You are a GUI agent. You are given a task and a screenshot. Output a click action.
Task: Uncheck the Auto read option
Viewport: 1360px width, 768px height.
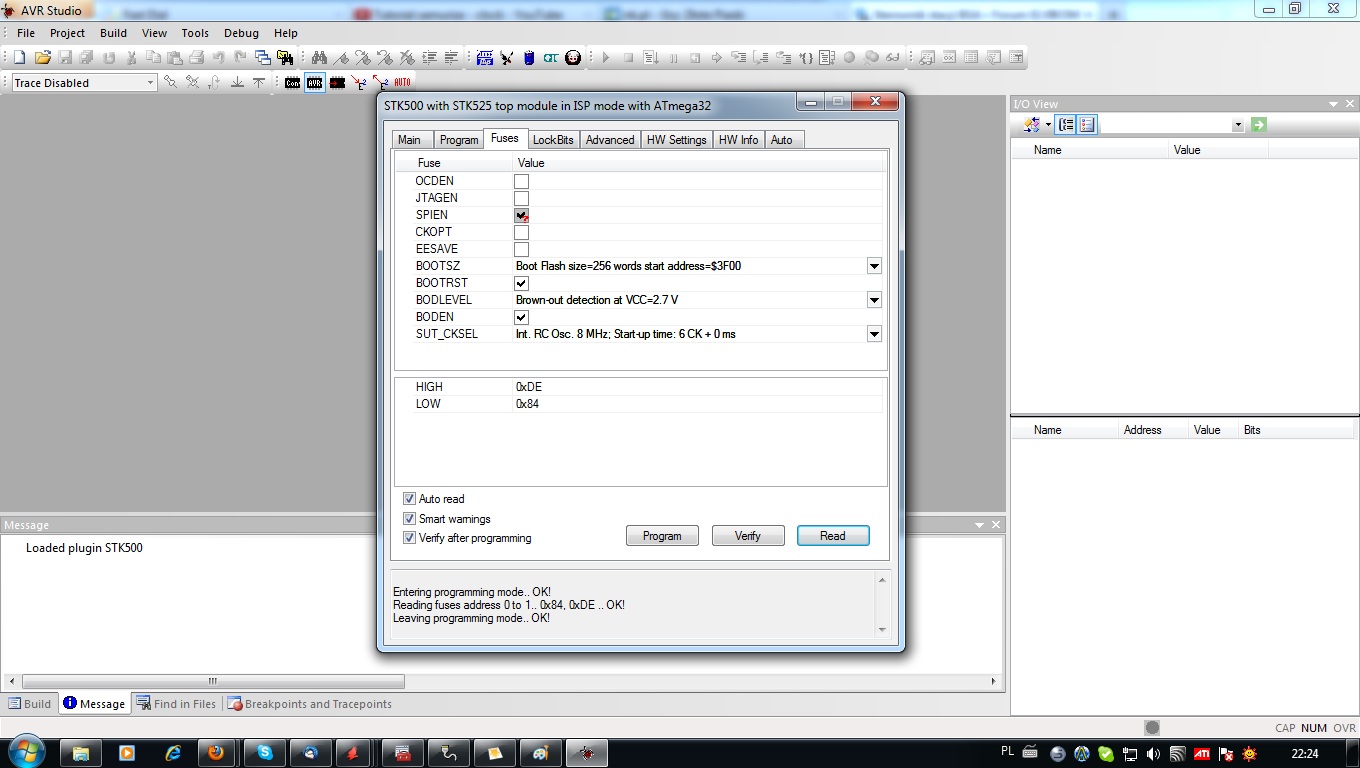[409, 499]
